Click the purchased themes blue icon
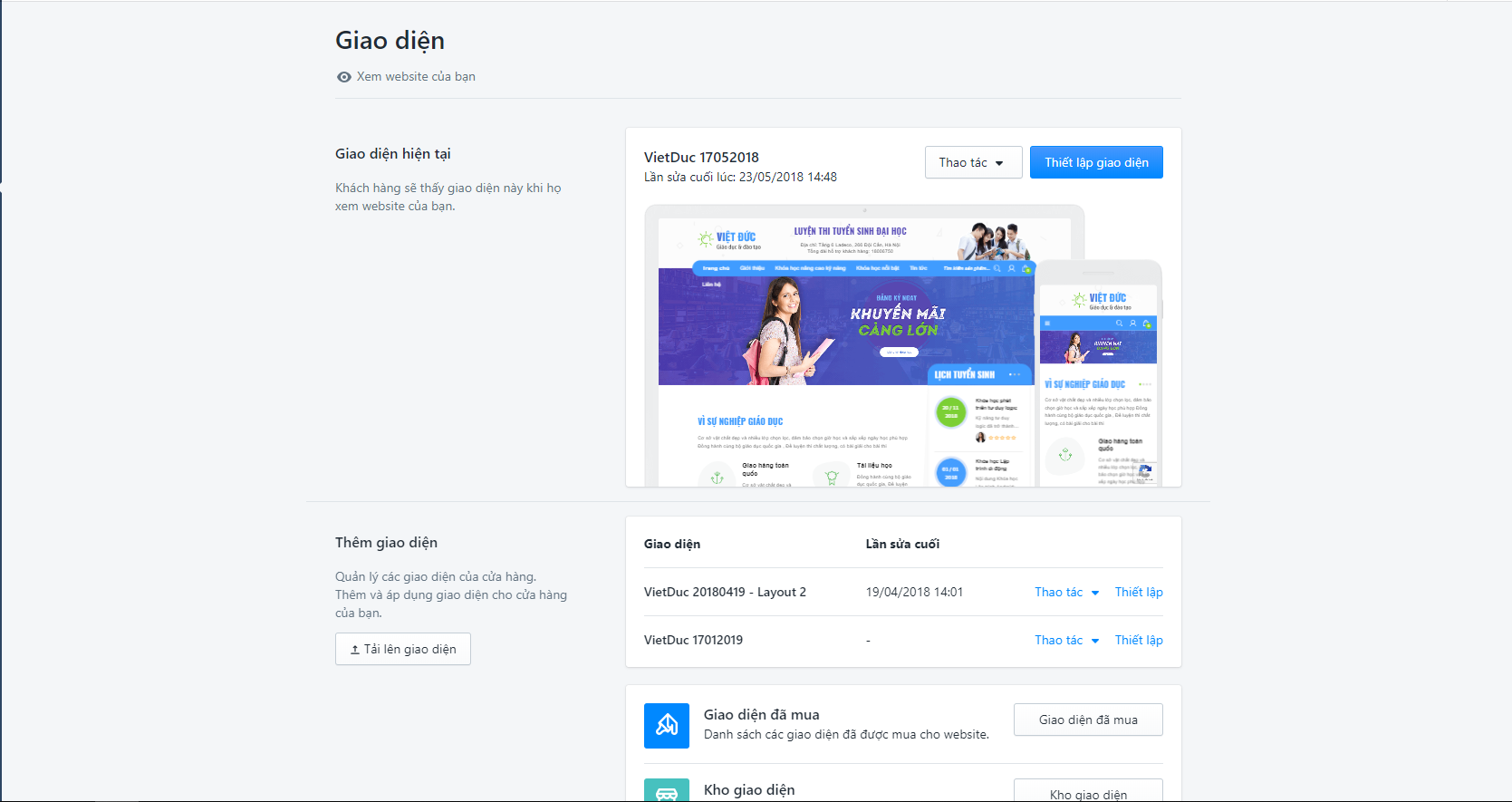Image resolution: width=1512 pixels, height=802 pixels. [x=667, y=726]
